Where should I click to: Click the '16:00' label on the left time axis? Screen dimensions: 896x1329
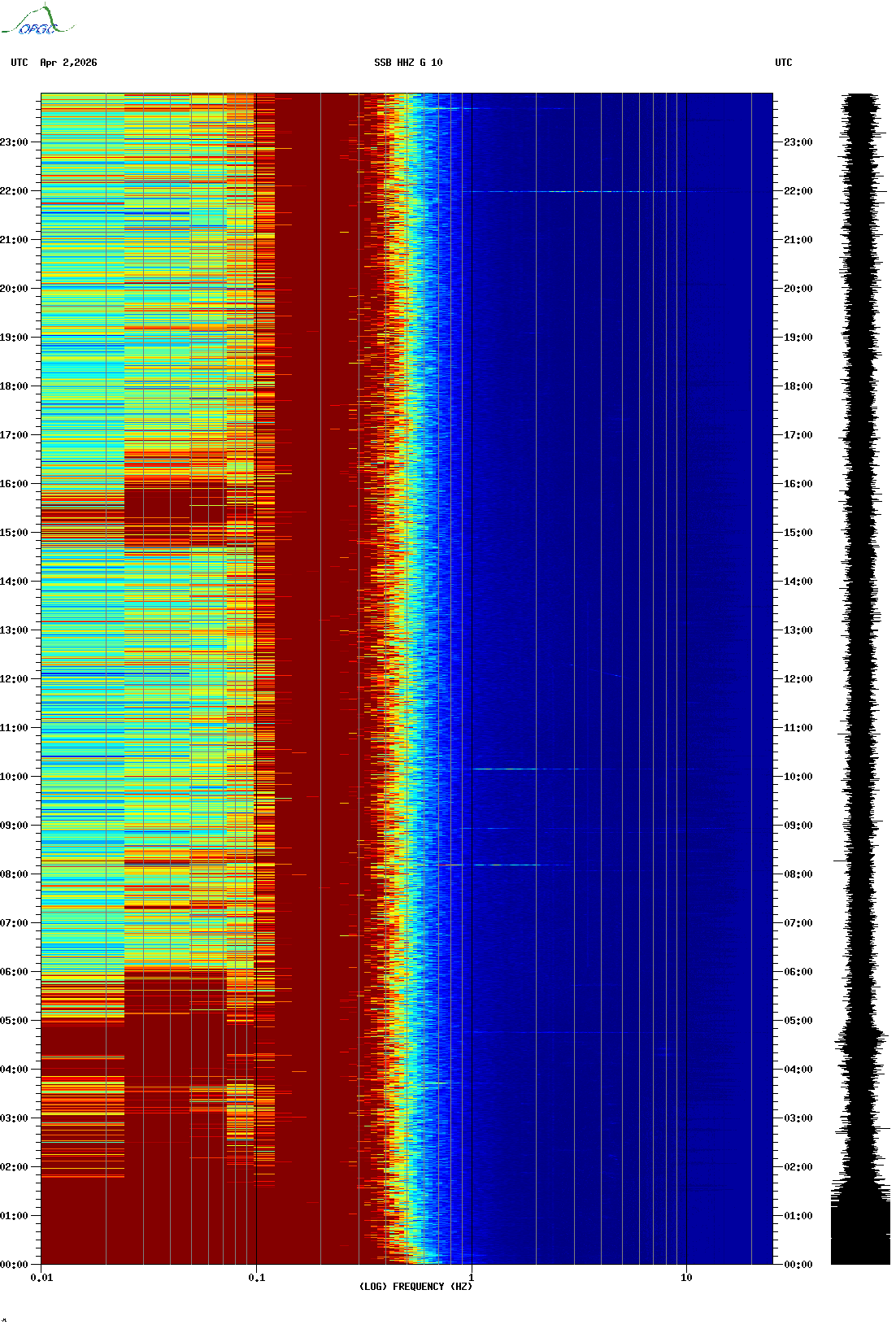click(15, 484)
